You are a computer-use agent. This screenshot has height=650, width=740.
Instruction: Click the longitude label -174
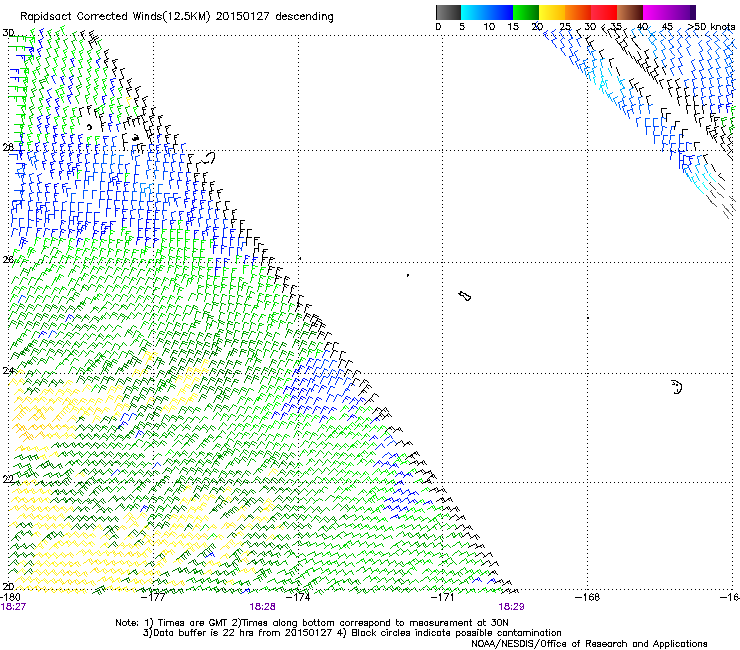coord(298,597)
